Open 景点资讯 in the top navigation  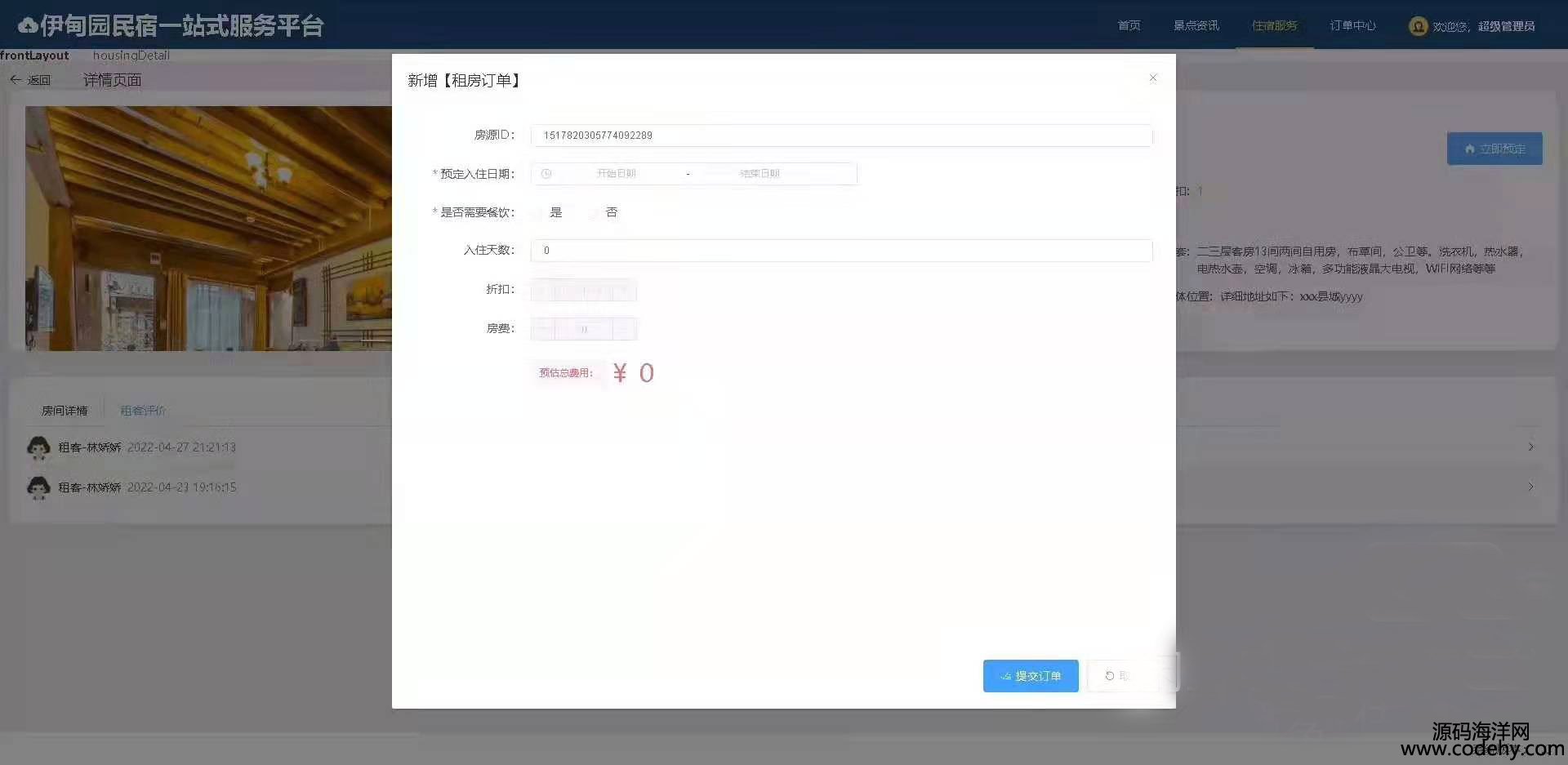coord(1196,25)
